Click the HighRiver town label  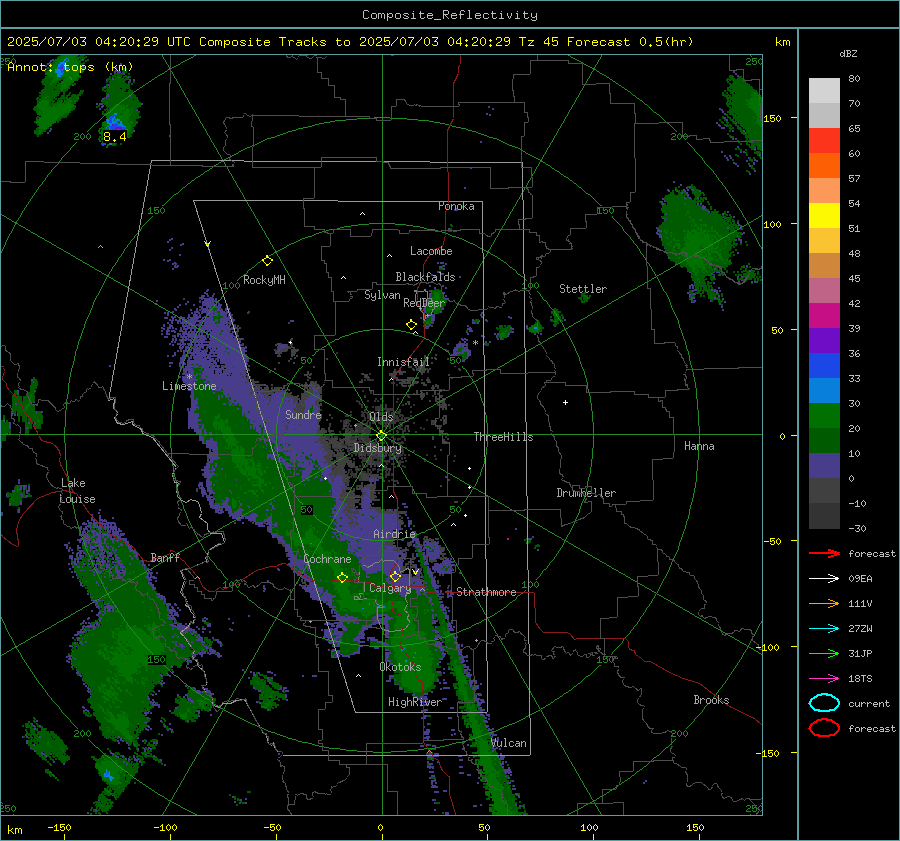click(x=415, y=702)
